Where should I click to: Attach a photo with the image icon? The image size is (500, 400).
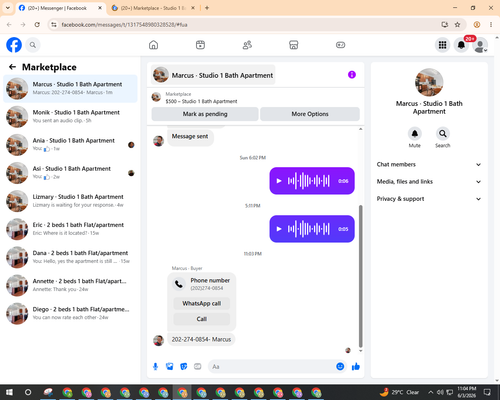[170, 367]
